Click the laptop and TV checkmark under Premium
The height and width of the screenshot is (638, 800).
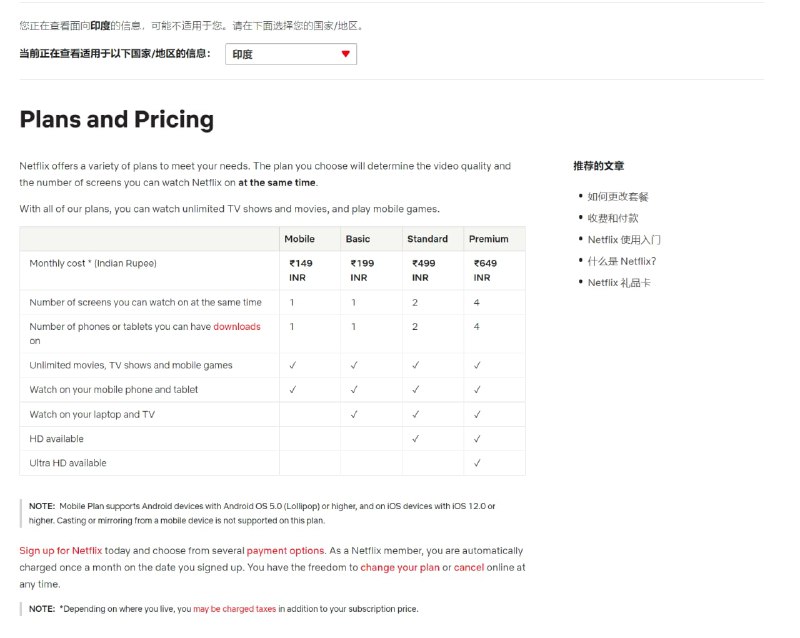click(477, 414)
